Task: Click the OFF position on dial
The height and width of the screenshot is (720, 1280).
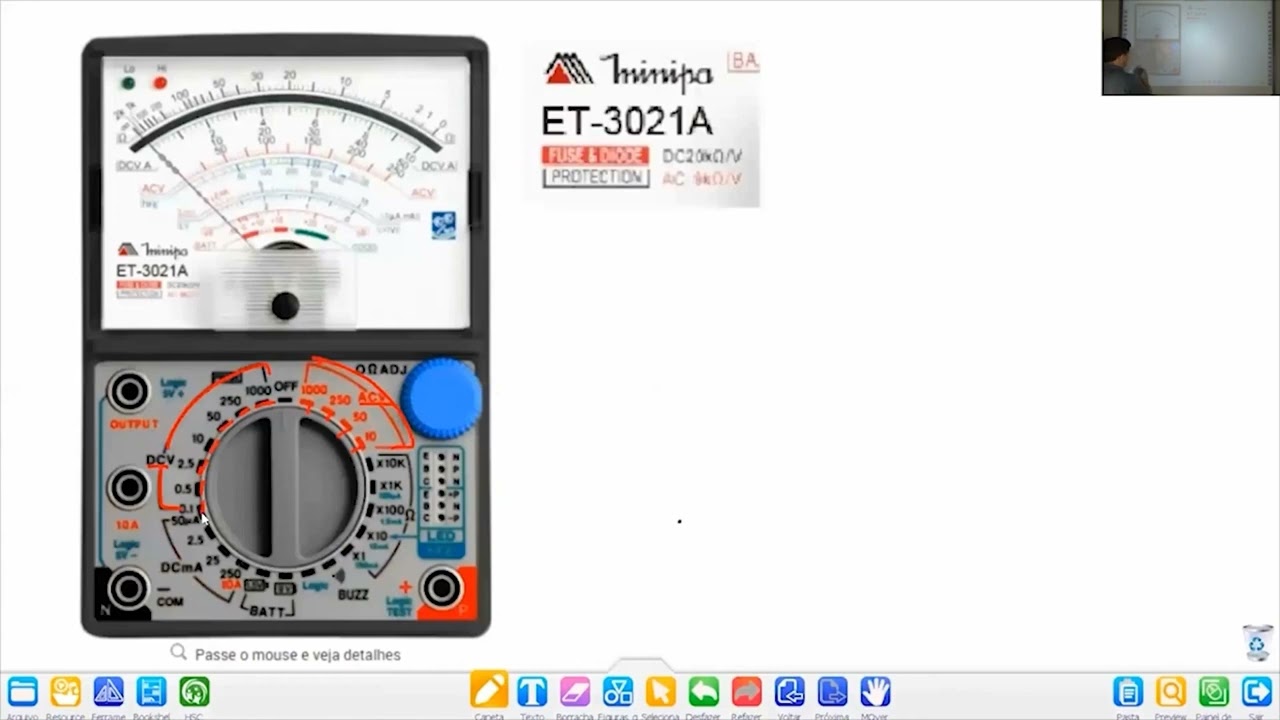Action: (286, 386)
